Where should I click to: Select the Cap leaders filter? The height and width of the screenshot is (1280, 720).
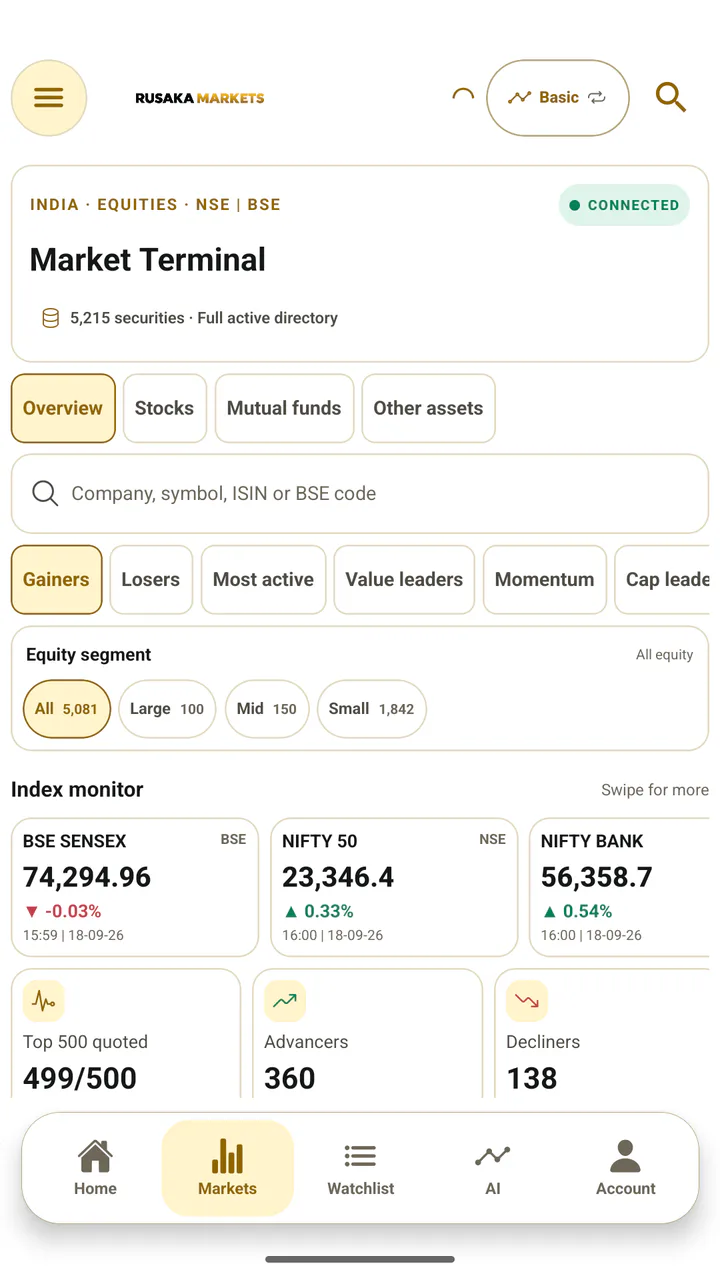point(664,579)
